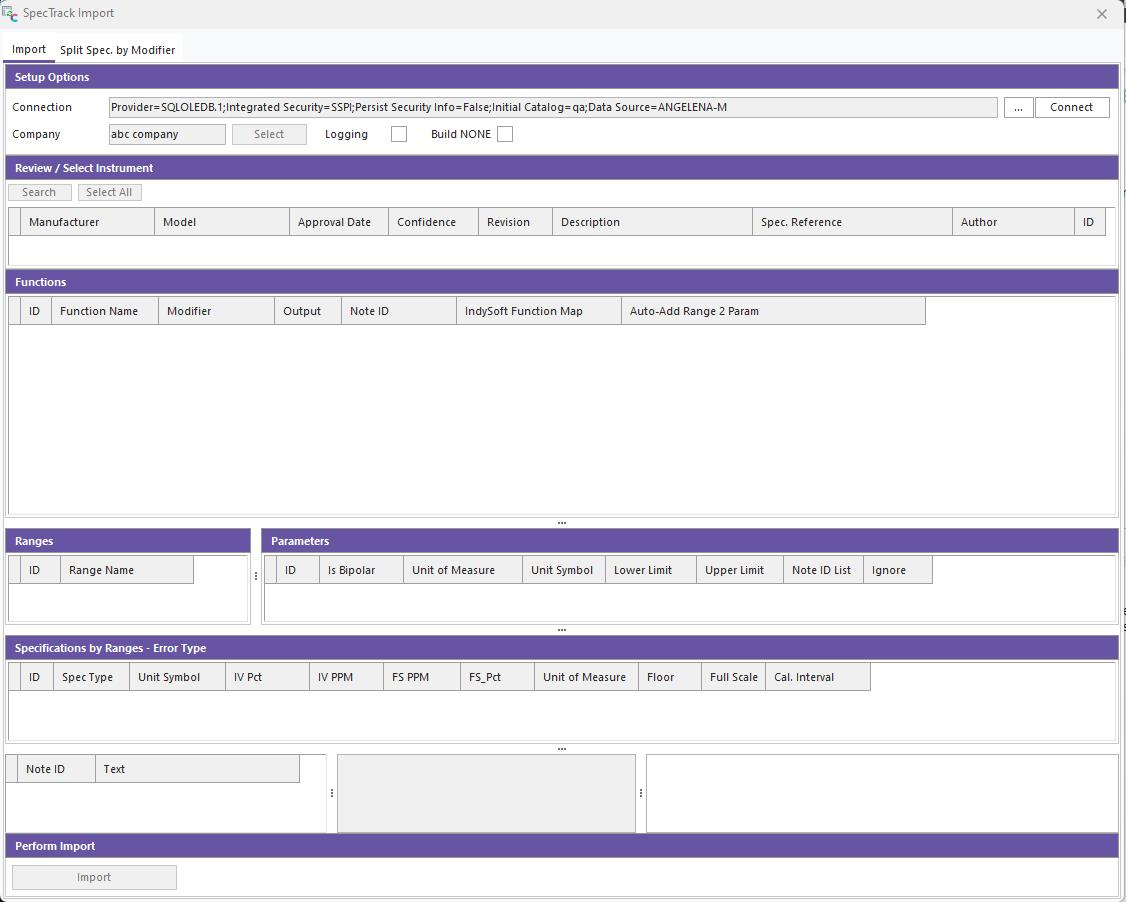Screen dimensions: 1126x902
Task: Click the splitter below Specifications grid
Action: click(562, 748)
